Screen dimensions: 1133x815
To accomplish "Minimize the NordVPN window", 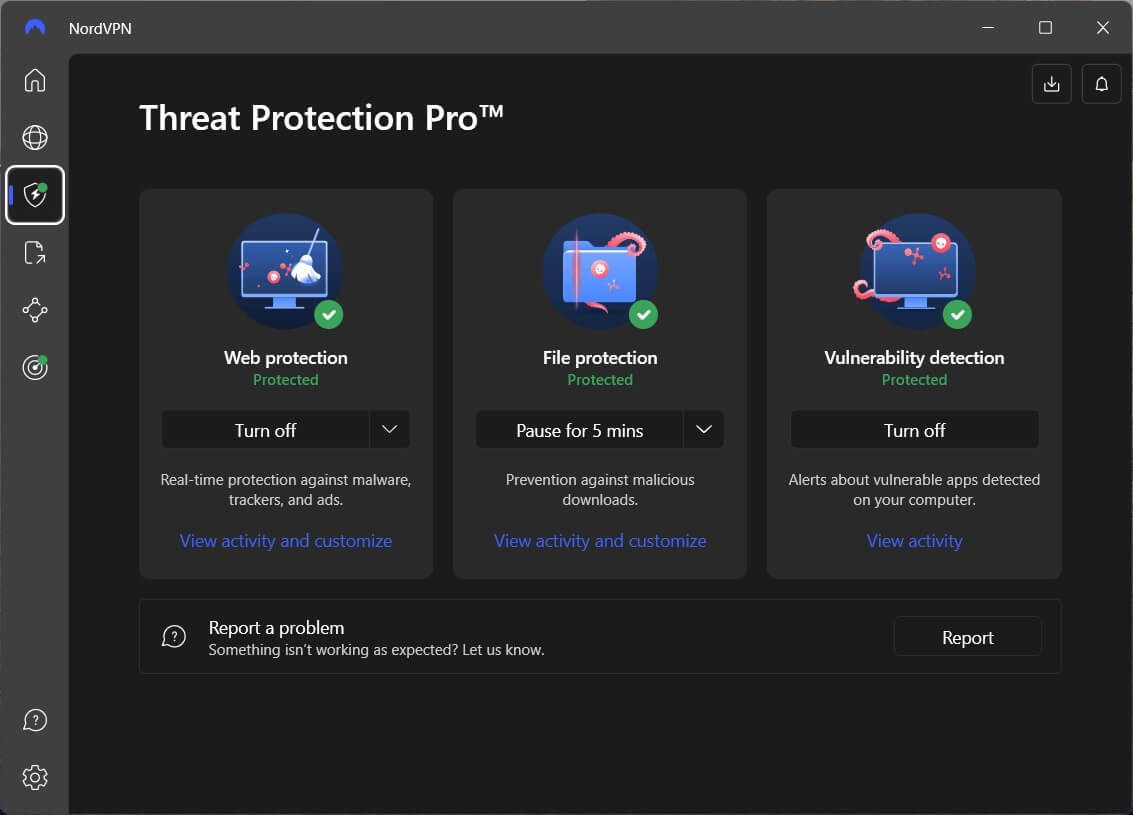I will point(988,27).
